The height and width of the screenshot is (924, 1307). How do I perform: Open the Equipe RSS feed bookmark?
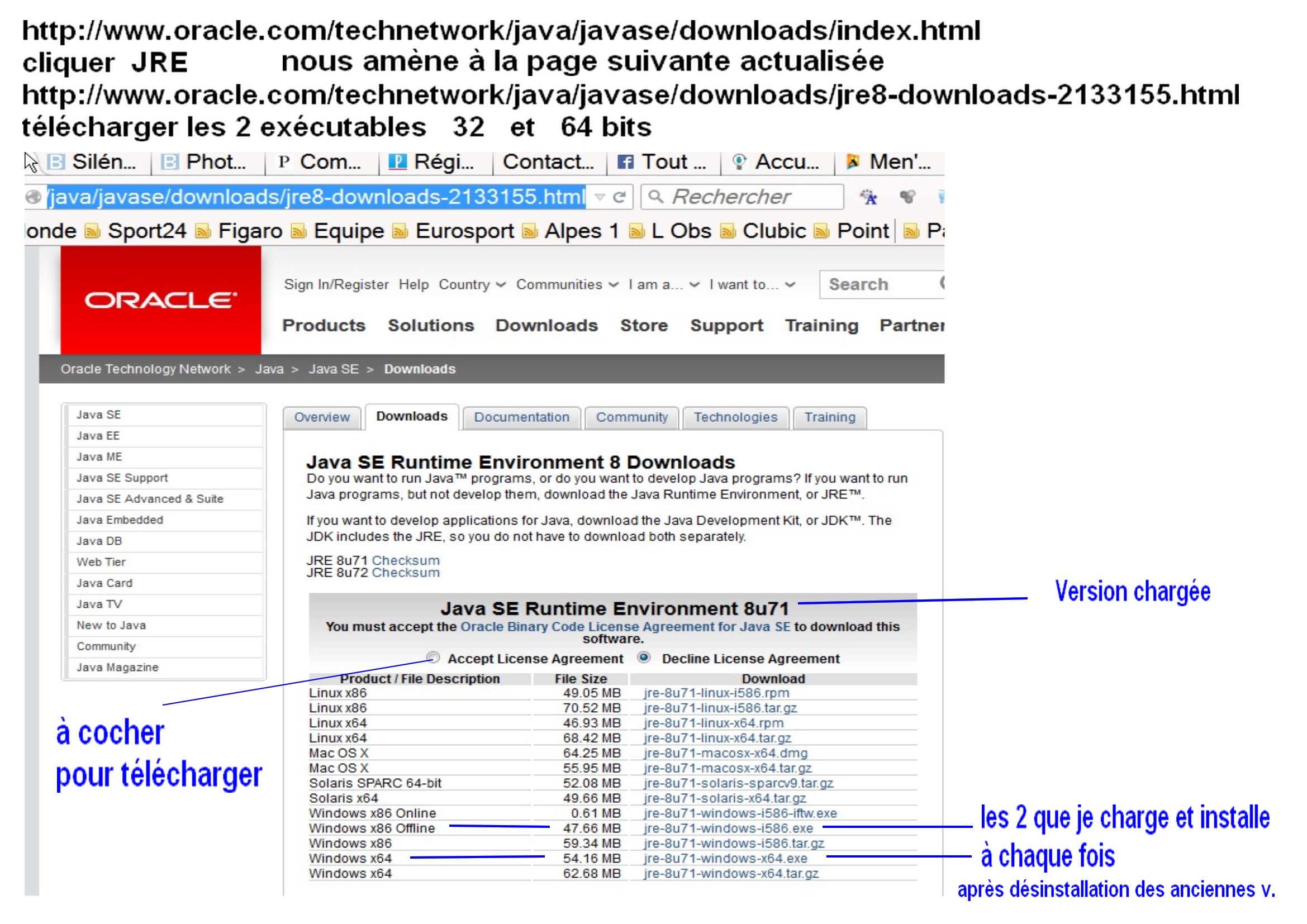click(338, 231)
